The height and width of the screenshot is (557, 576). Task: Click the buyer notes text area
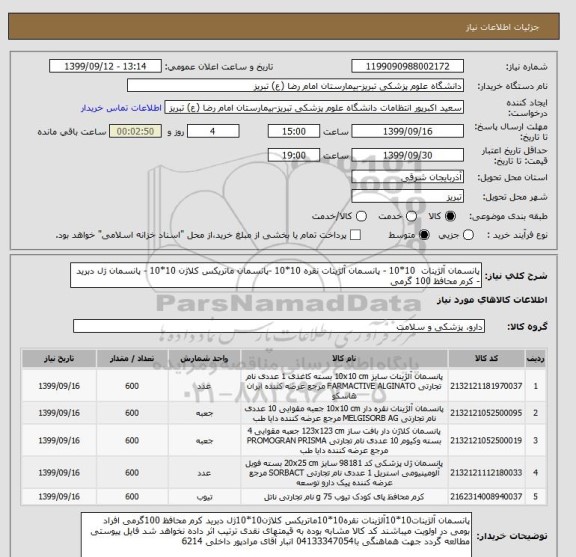click(x=276, y=535)
